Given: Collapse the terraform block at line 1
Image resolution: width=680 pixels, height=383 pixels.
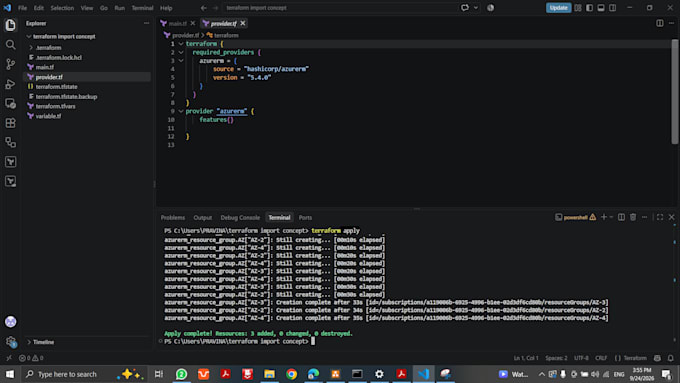Looking at the screenshot, I should (x=181, y=44).
